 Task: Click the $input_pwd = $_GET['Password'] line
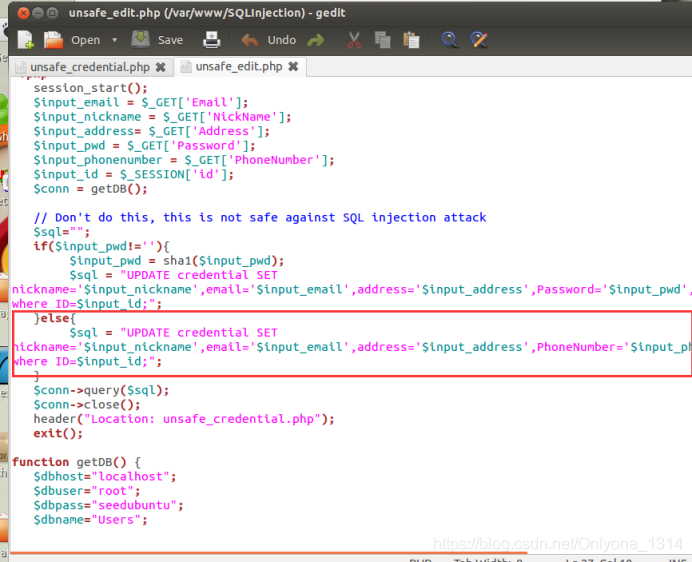click(144, 146)
